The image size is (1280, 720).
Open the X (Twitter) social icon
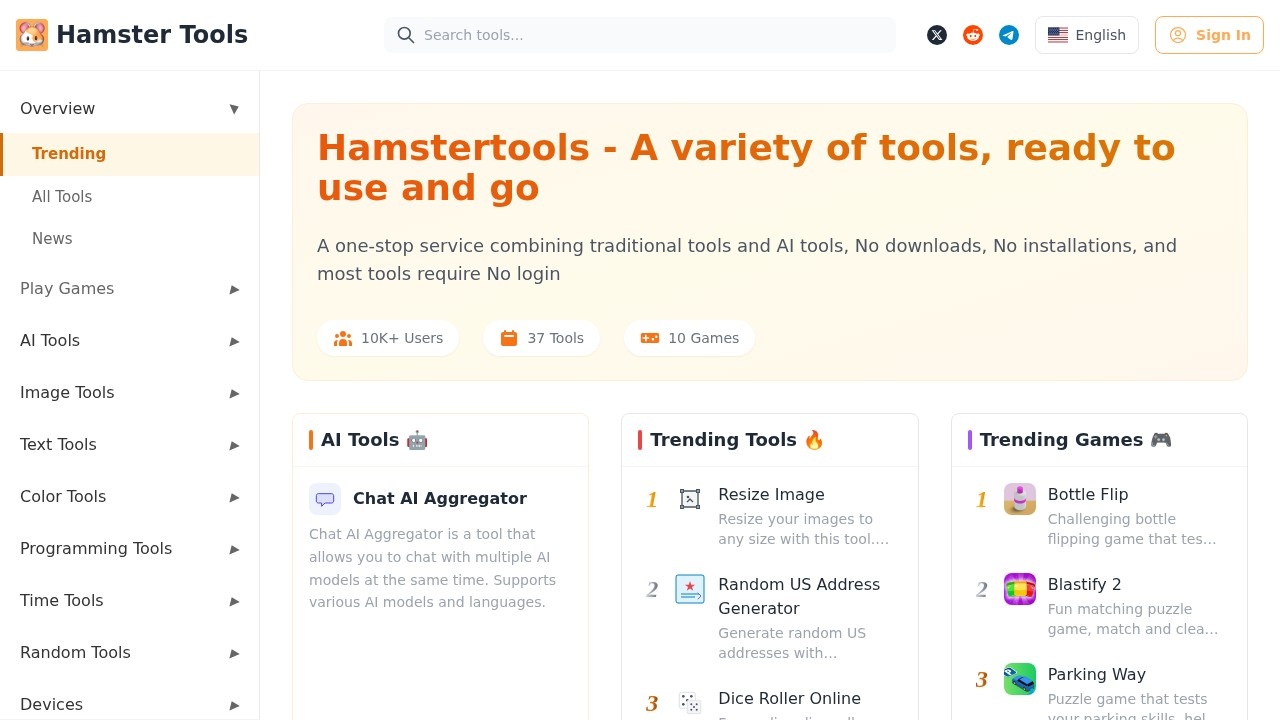(937, 35)
